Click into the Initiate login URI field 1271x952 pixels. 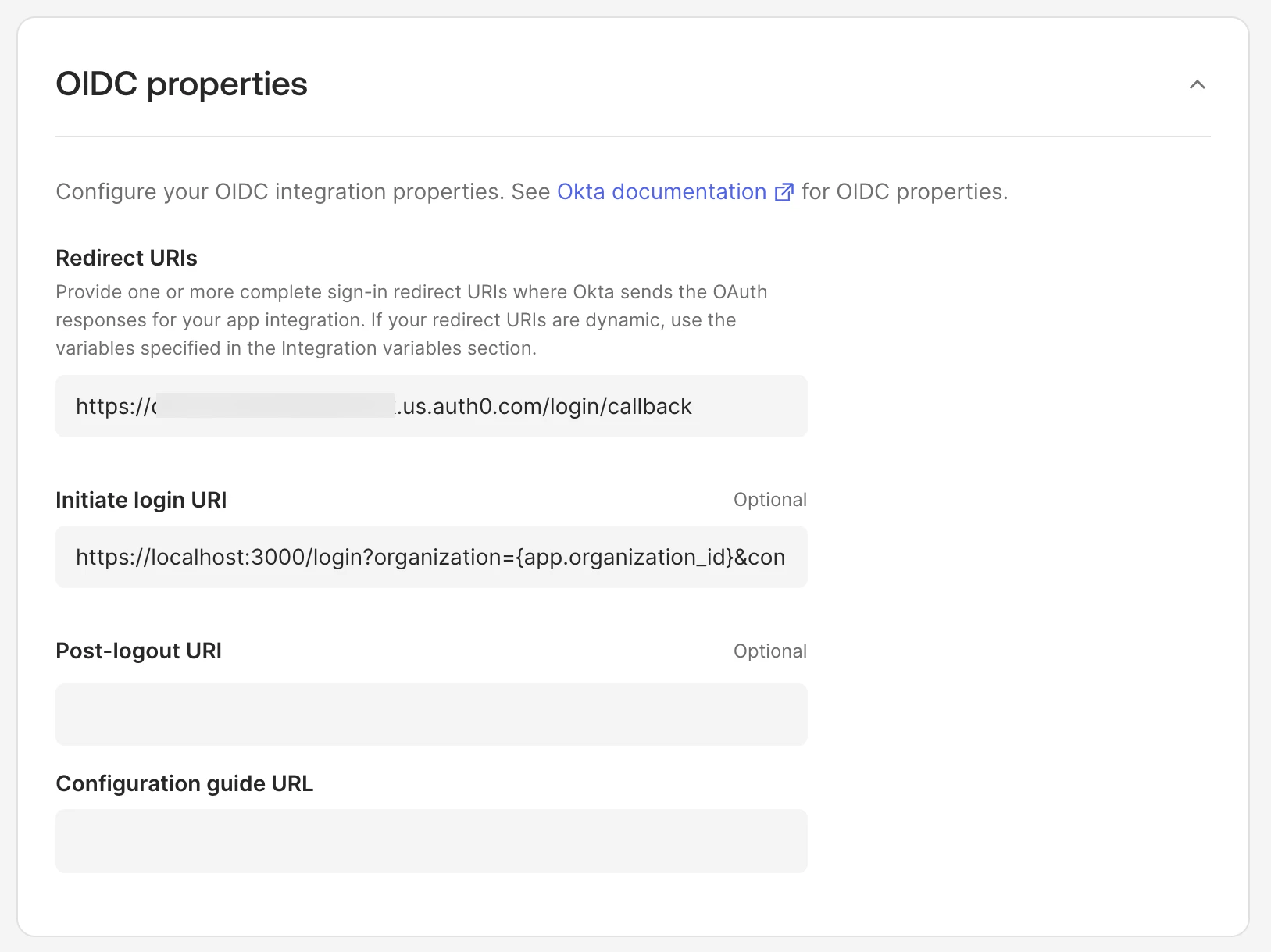(x=431, y=557)
